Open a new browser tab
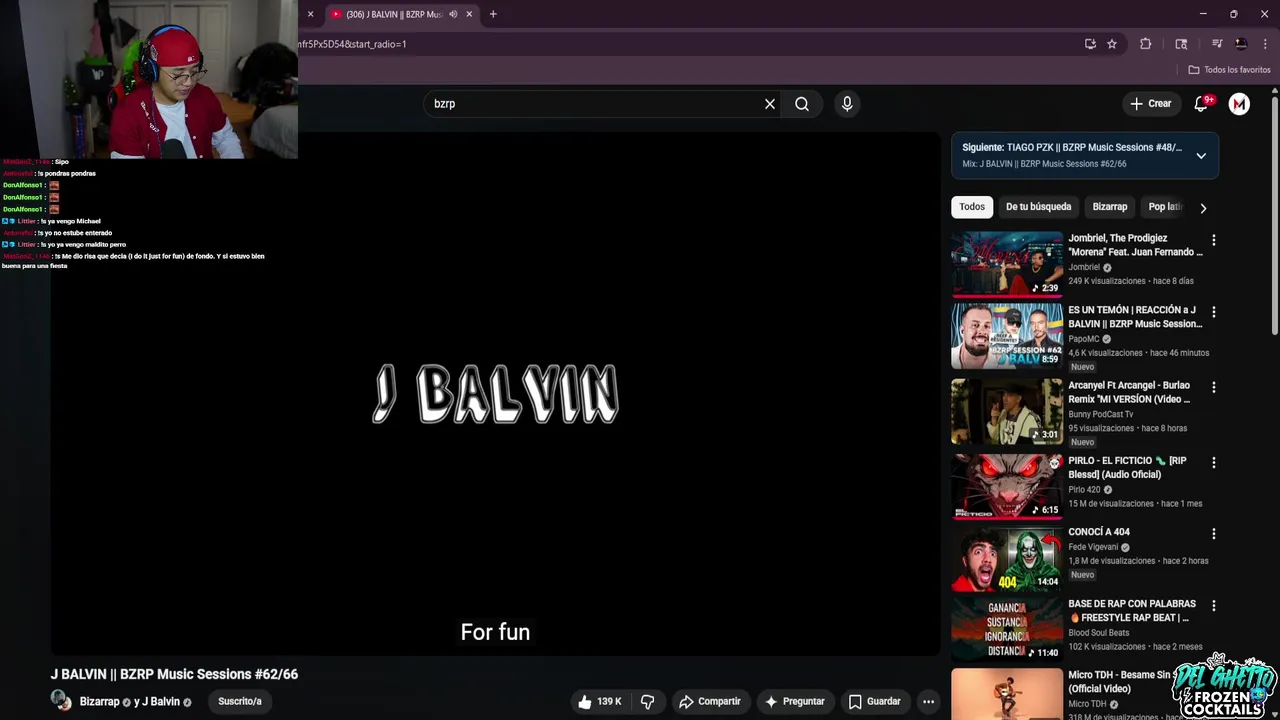Viewport: 1280px width, 720px height. [x=493, y=14]
